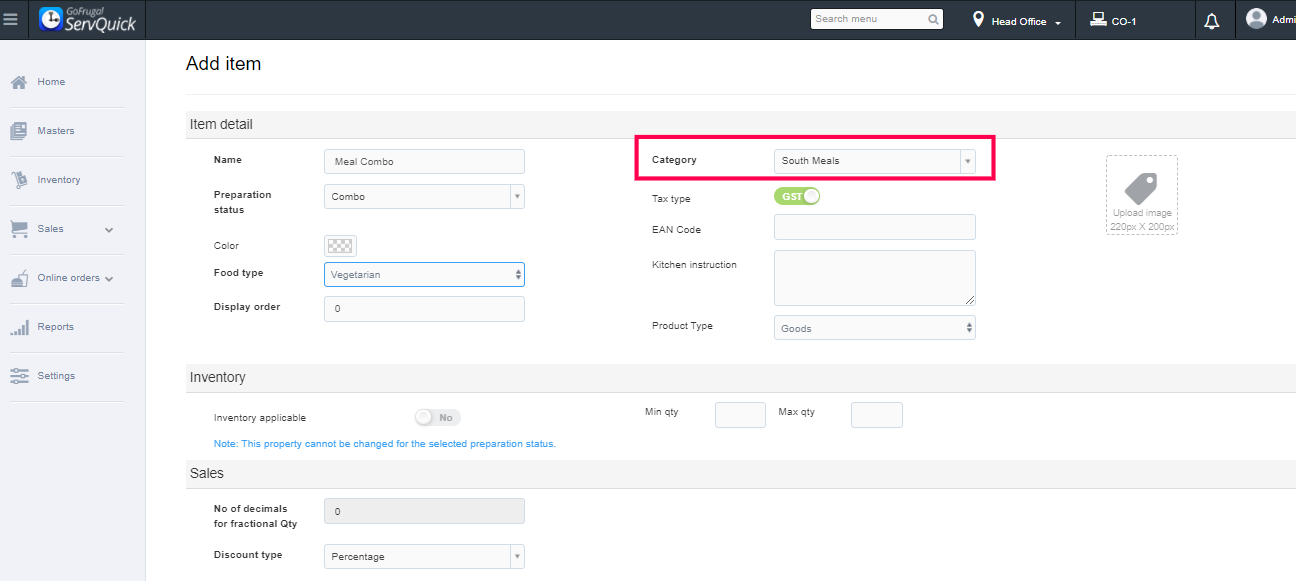This screenshot has width=1296, height=581.
Task: Open the Masters sidebar menu
Action: pyautogui.click(x=55, y=131)
